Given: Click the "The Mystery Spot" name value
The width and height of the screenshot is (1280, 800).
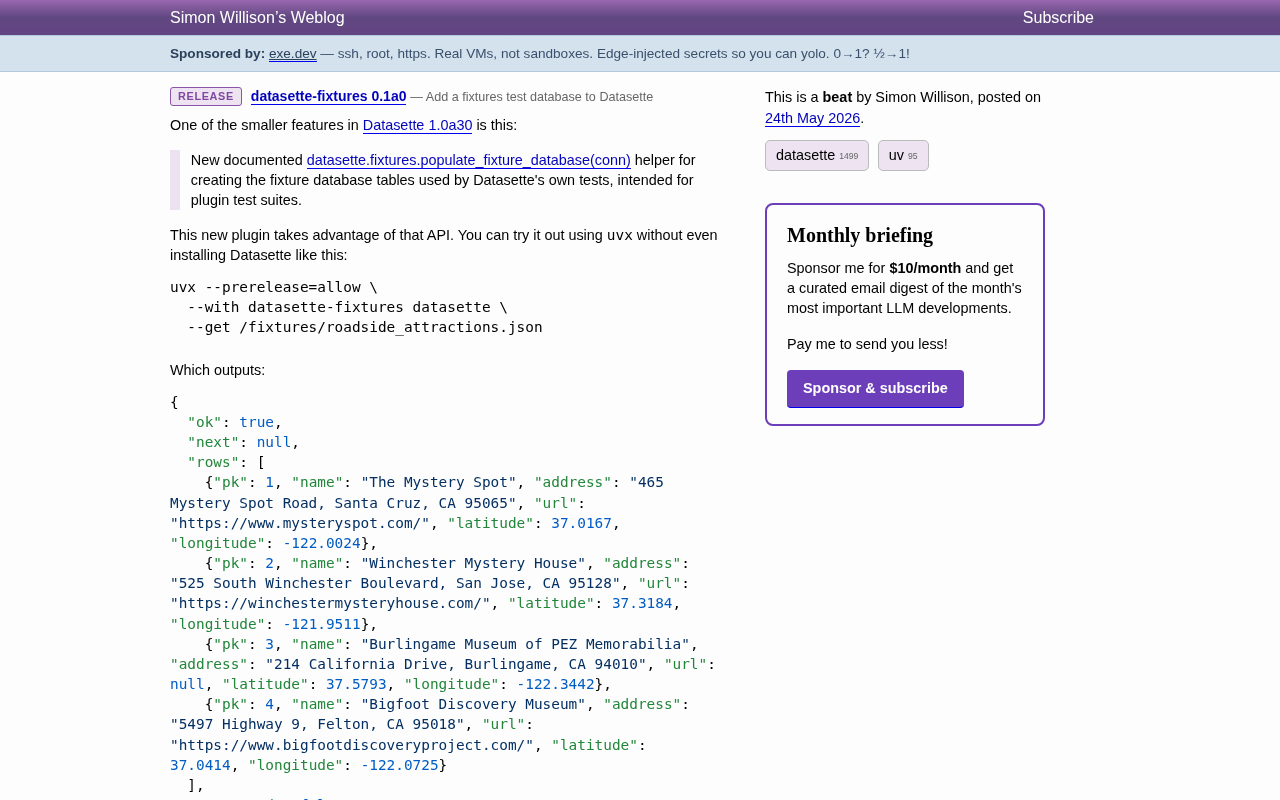Looking at the screenshot, I should point(438,482).
